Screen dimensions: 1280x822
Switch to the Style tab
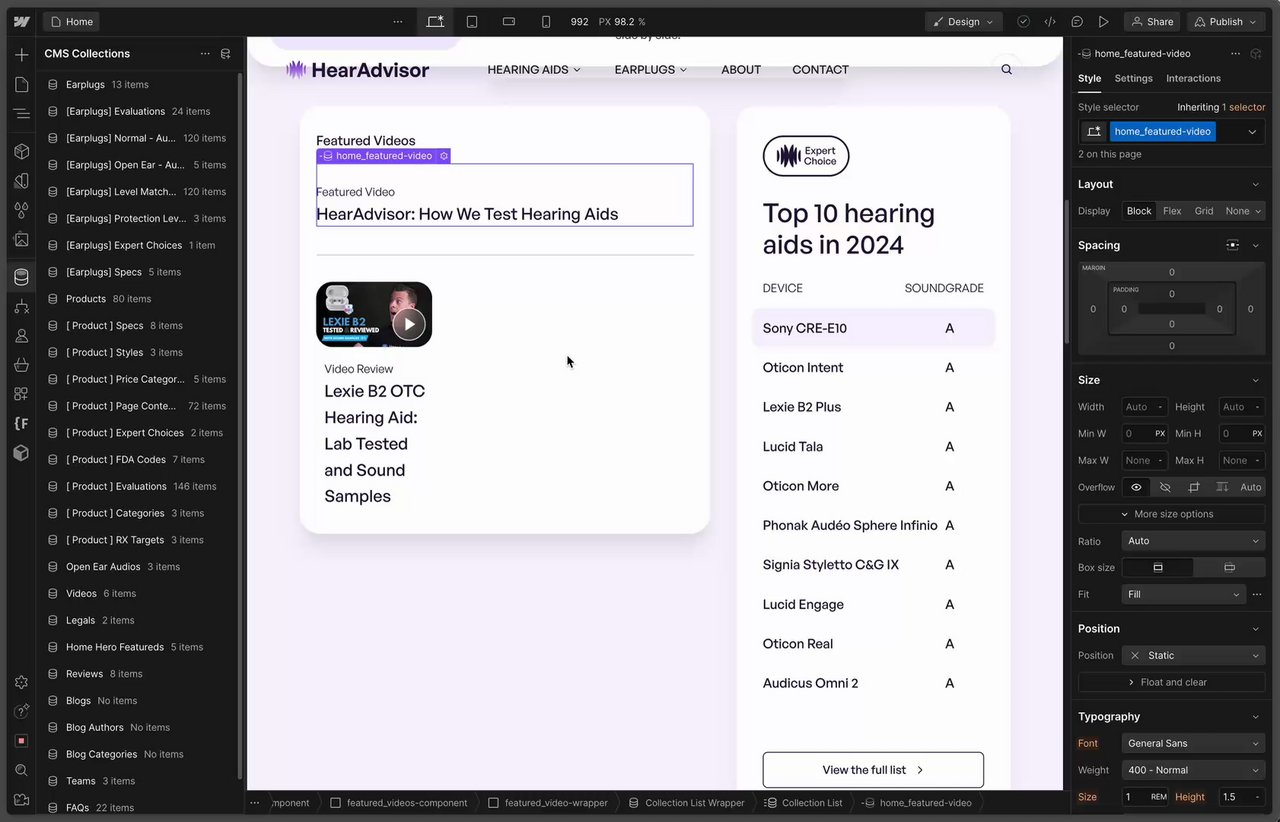pyautogui.click(x=1089, y=78)
